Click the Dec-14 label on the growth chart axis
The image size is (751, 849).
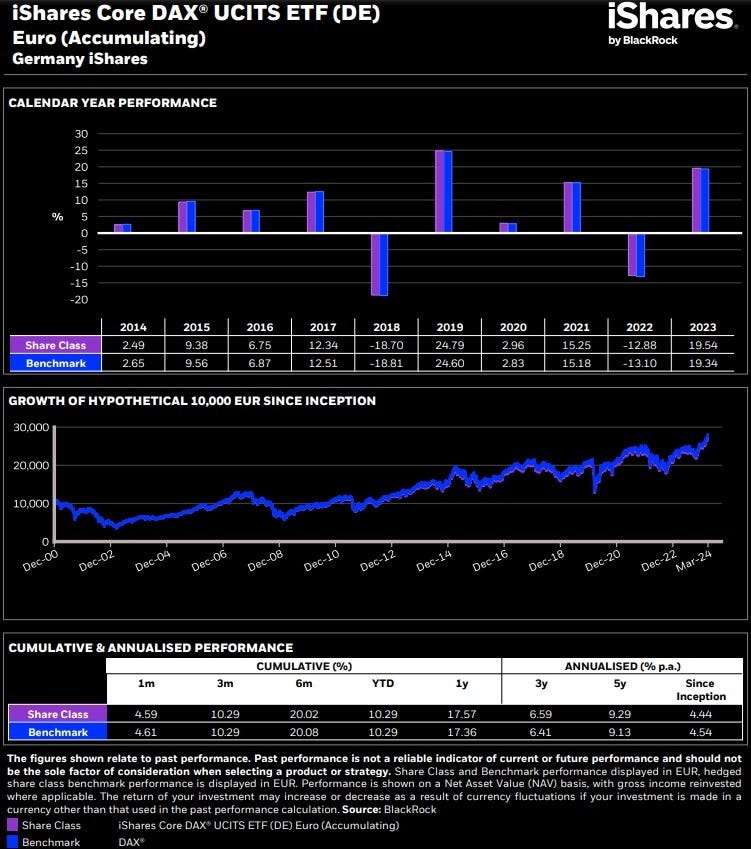pos(434,561)
